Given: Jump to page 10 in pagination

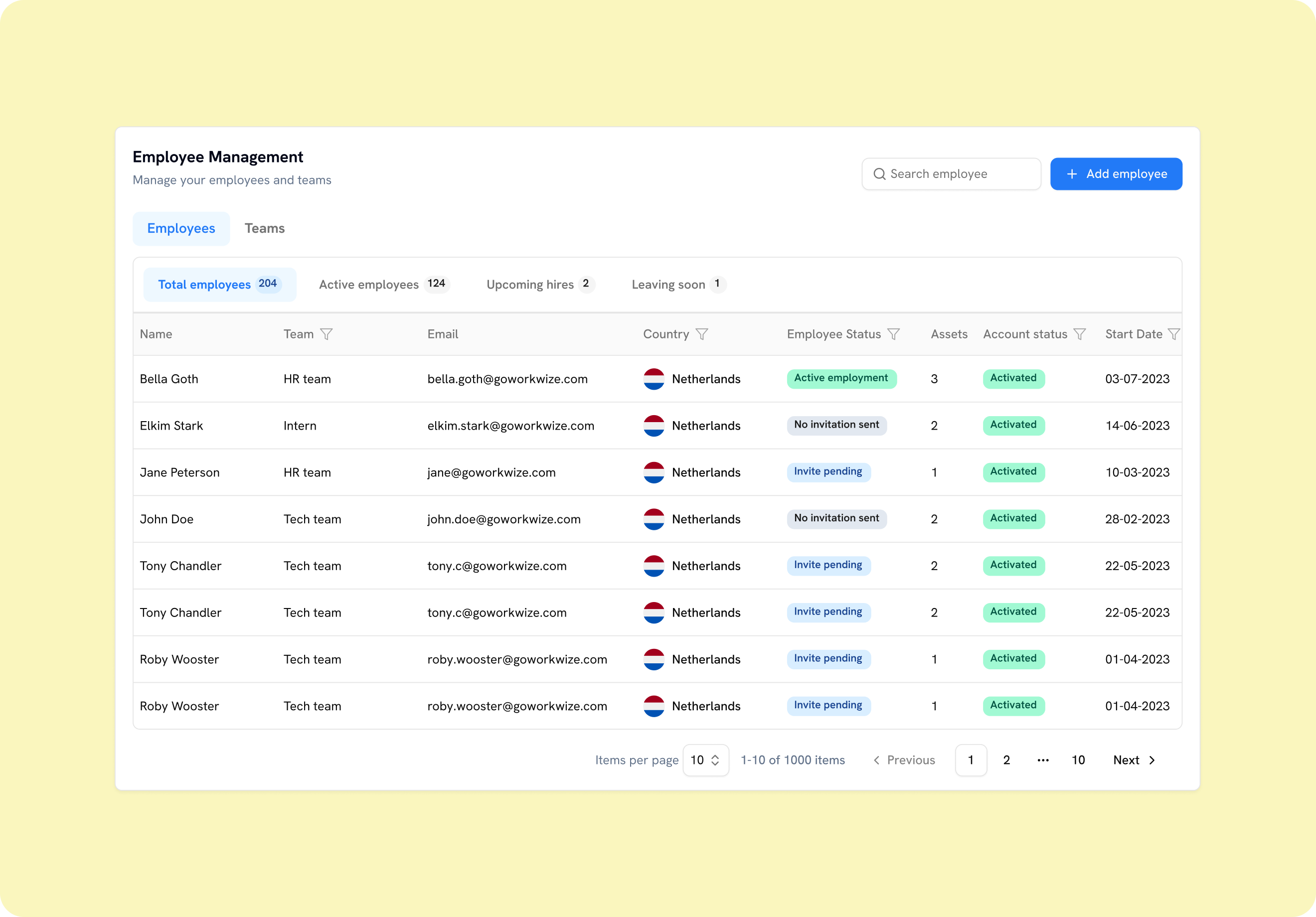Looking at the screenshot, I should click(x=1078, y=760).
